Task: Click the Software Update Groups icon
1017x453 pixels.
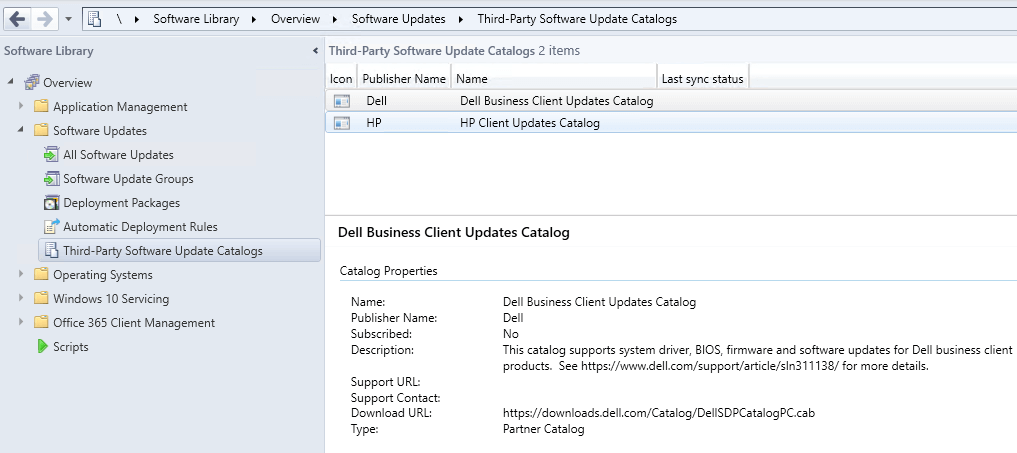Action: [51, 178]
